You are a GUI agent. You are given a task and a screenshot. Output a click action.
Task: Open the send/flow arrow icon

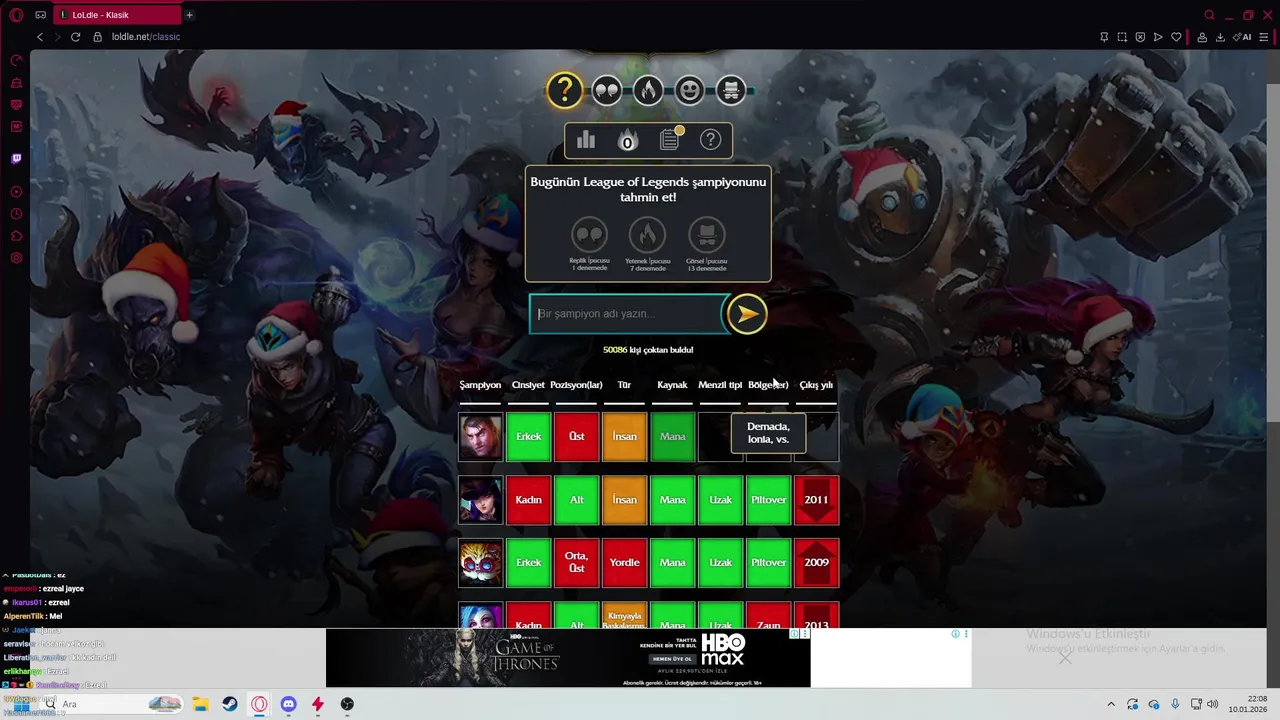click(1158, 37)
